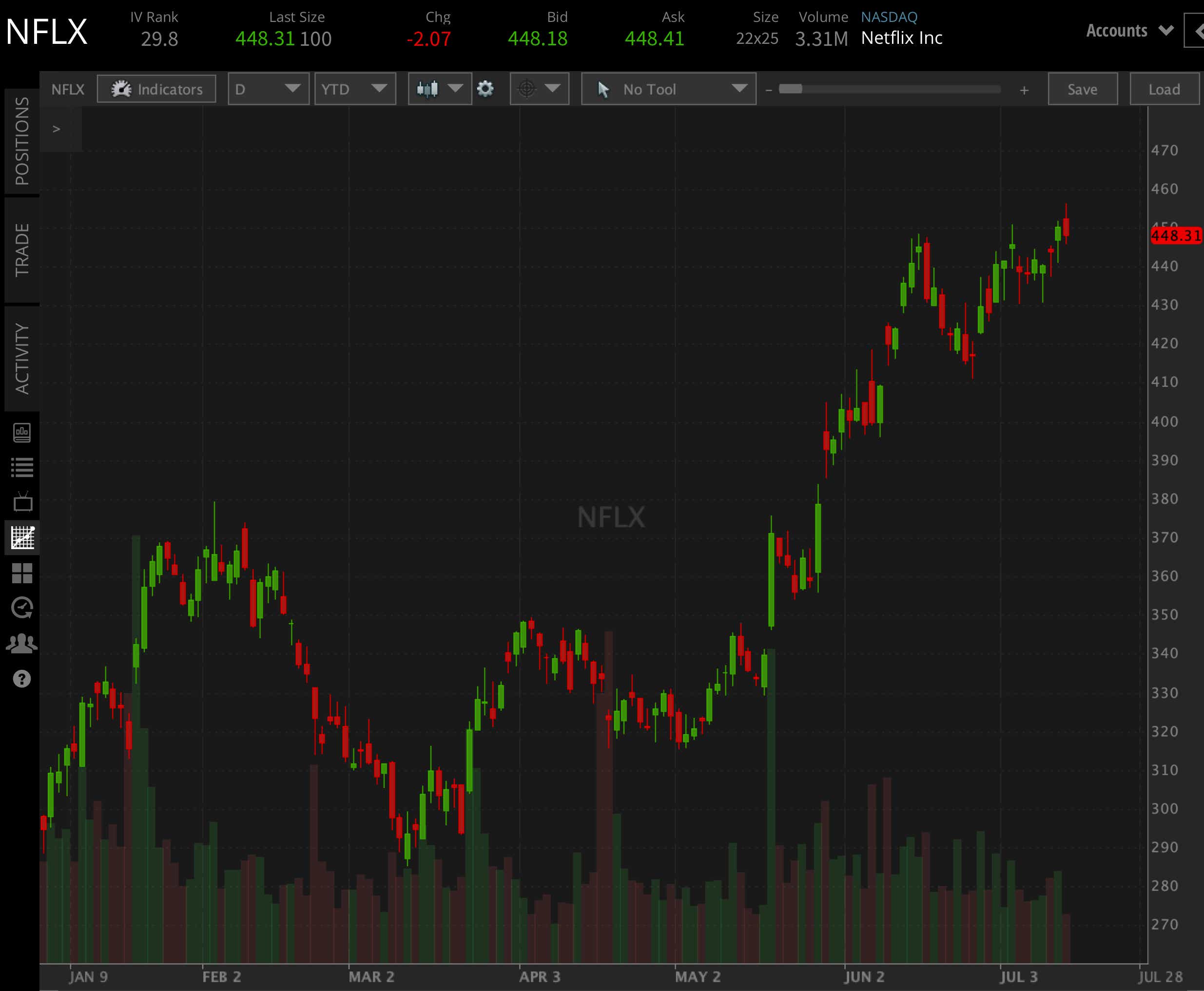The image size is (1204, 991).
Task: Switch to the POSITIONS tab
Action: (22, 141)
